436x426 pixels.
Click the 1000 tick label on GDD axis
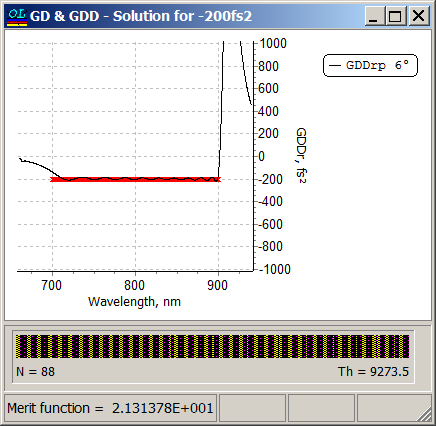click(x=273, y=43)
